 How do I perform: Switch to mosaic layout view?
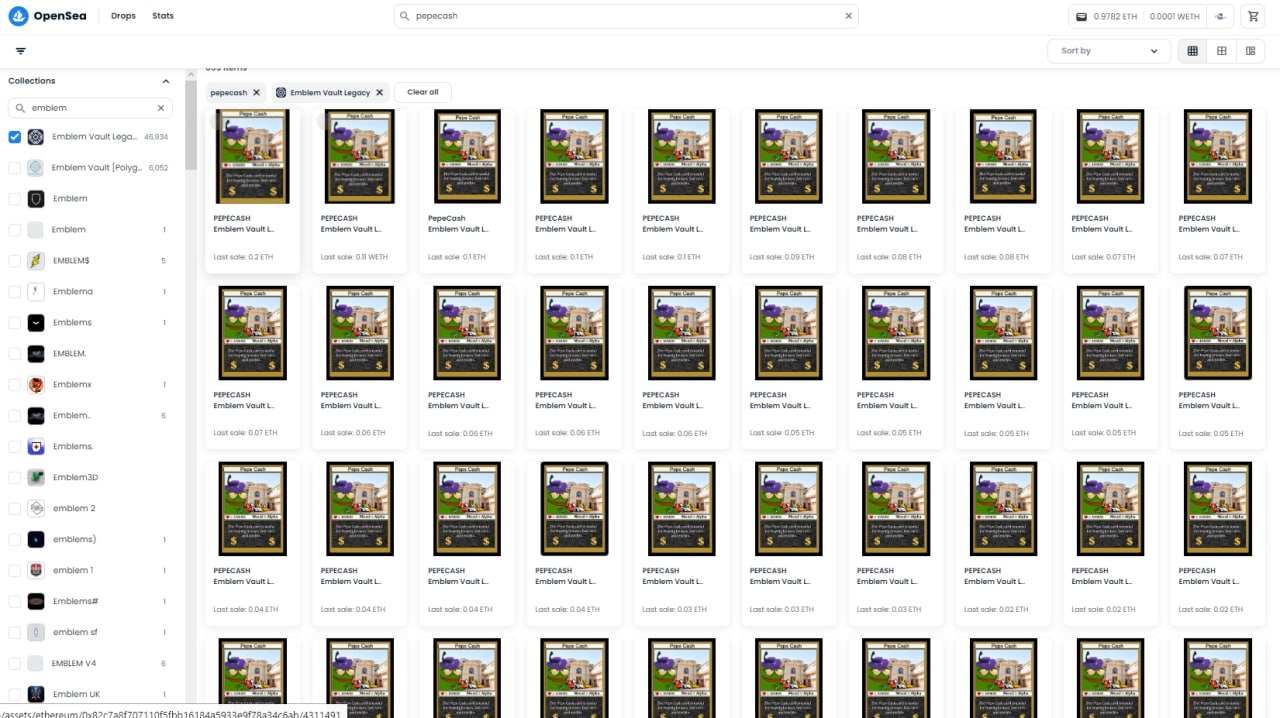coord(1250,51)
